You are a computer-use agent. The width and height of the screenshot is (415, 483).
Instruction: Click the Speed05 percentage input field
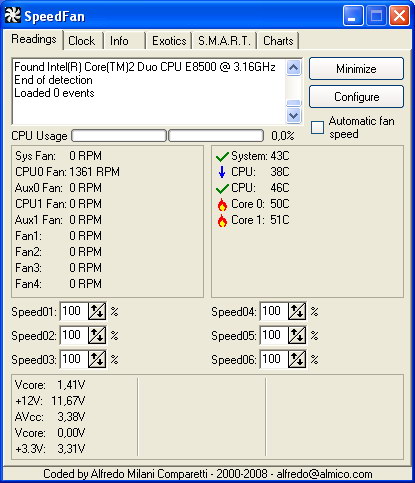pyautogui.click(x=274, y=335)
